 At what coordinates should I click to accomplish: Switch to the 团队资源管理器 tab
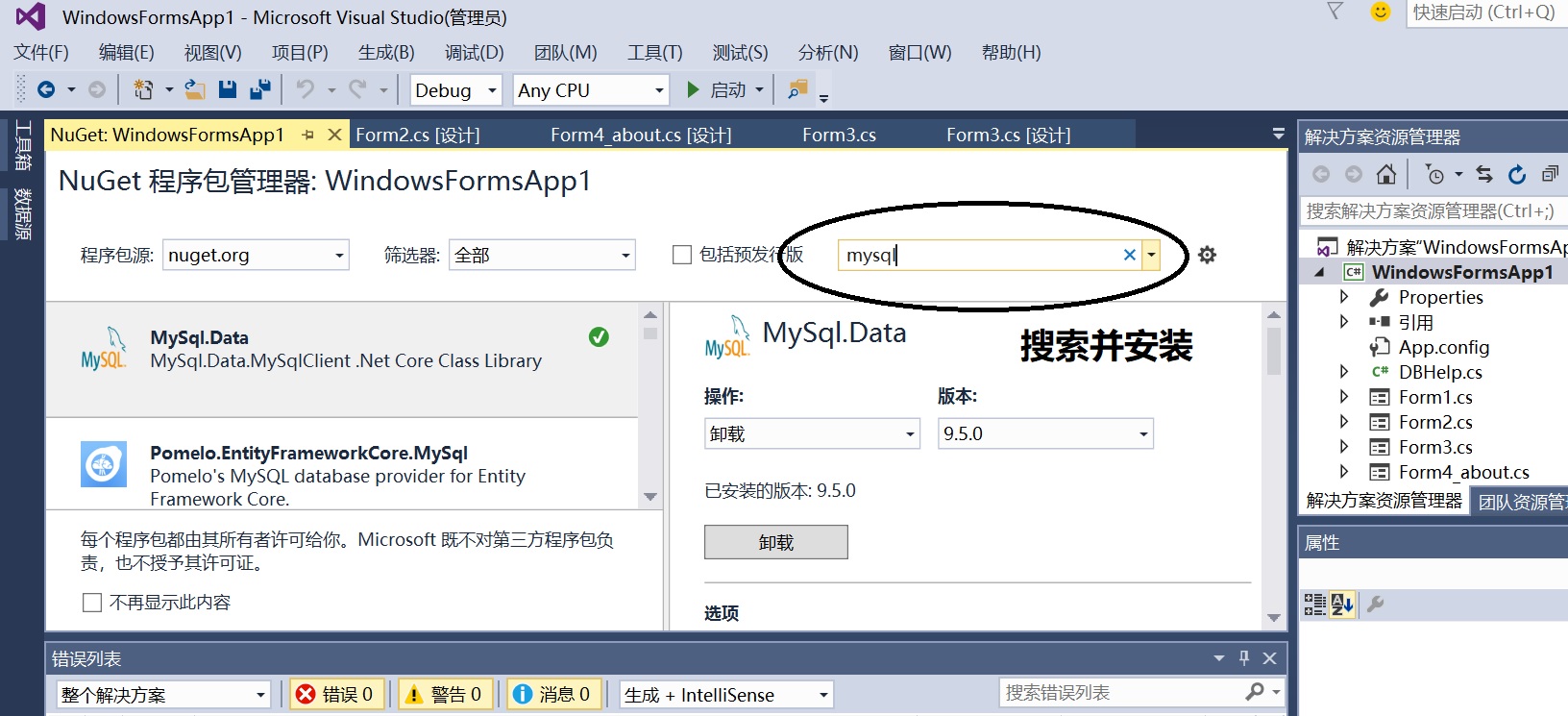click(1521, 502)
